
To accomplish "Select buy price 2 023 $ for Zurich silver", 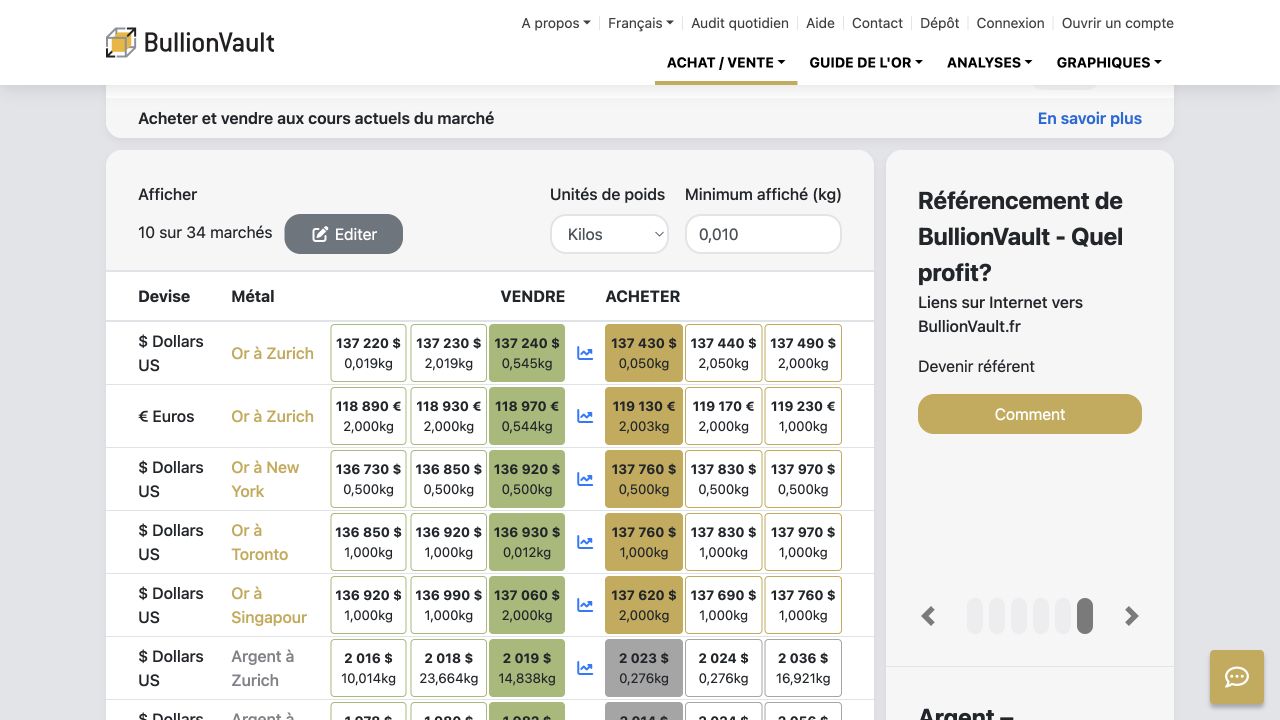I will coord(644,668).
